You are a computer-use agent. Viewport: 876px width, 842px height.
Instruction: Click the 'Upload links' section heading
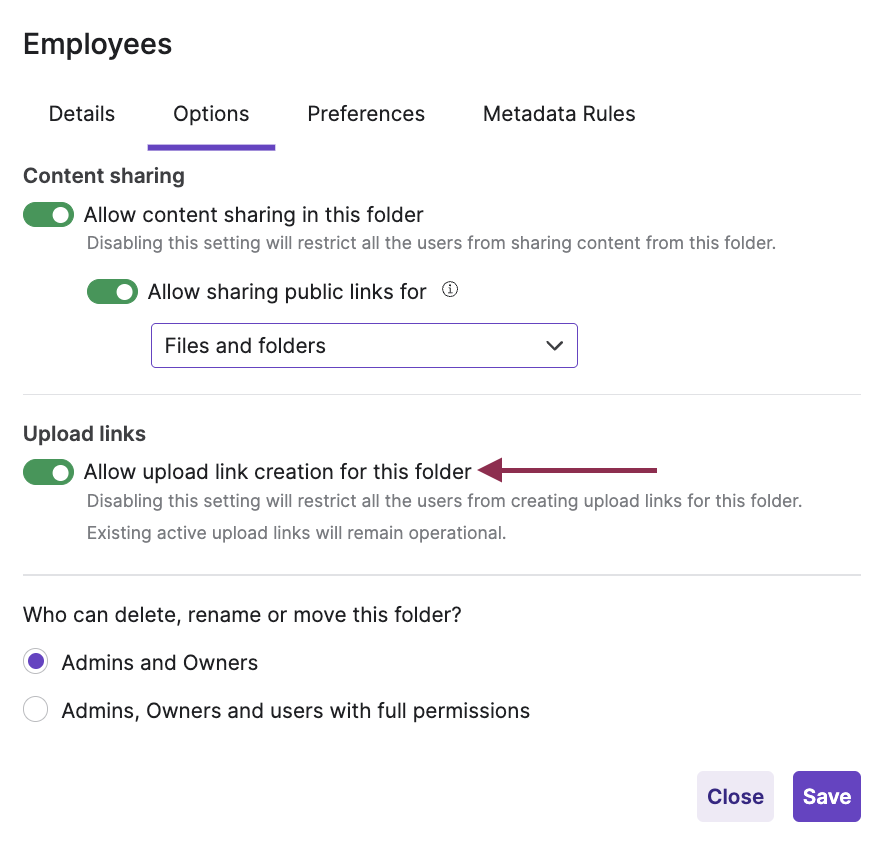point(85,434)
